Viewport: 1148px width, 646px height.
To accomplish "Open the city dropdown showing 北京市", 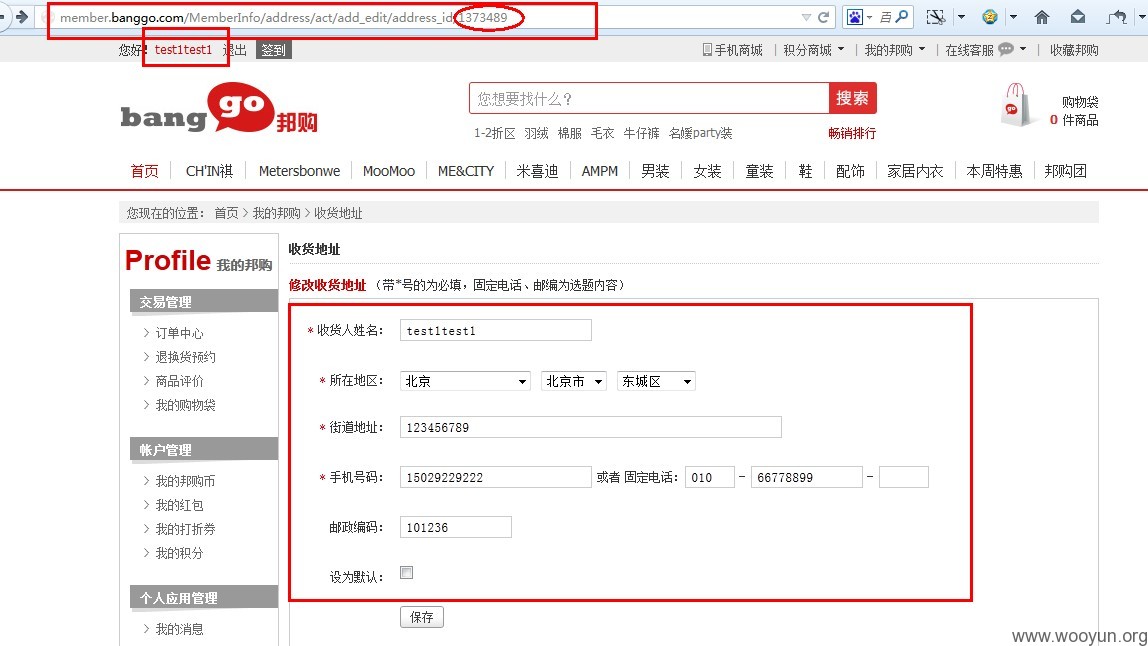I will click(574, 381).
